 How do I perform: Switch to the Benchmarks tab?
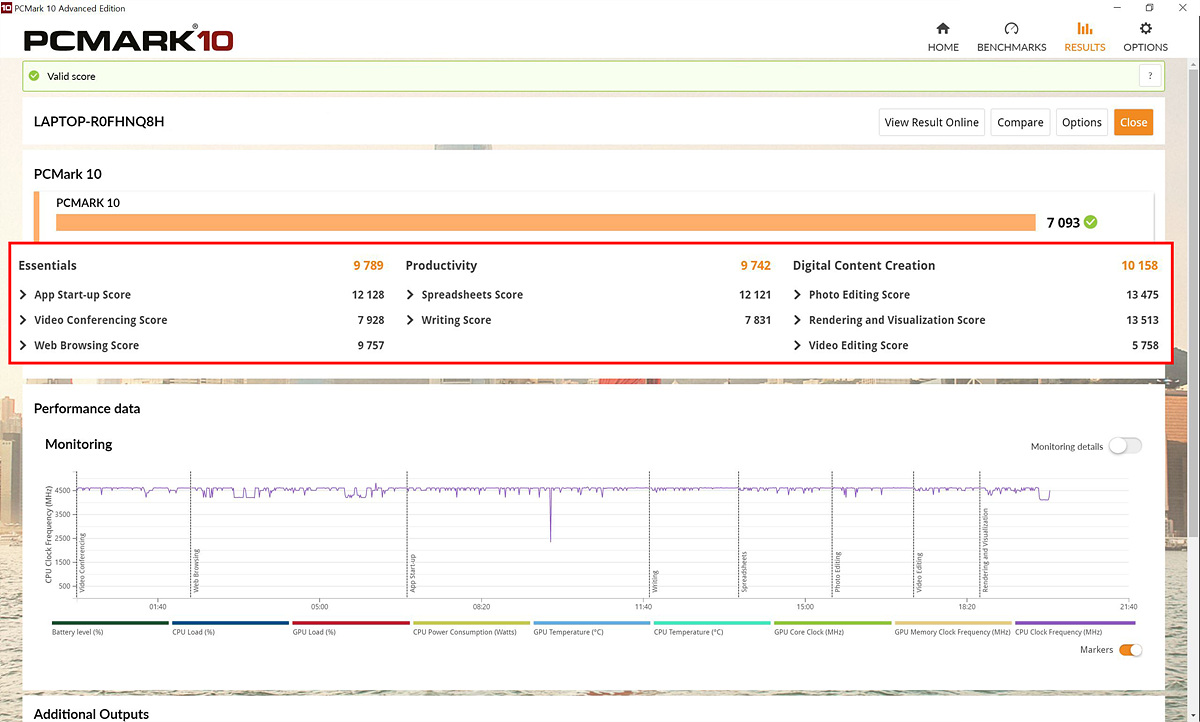(x=1011, y=38)
